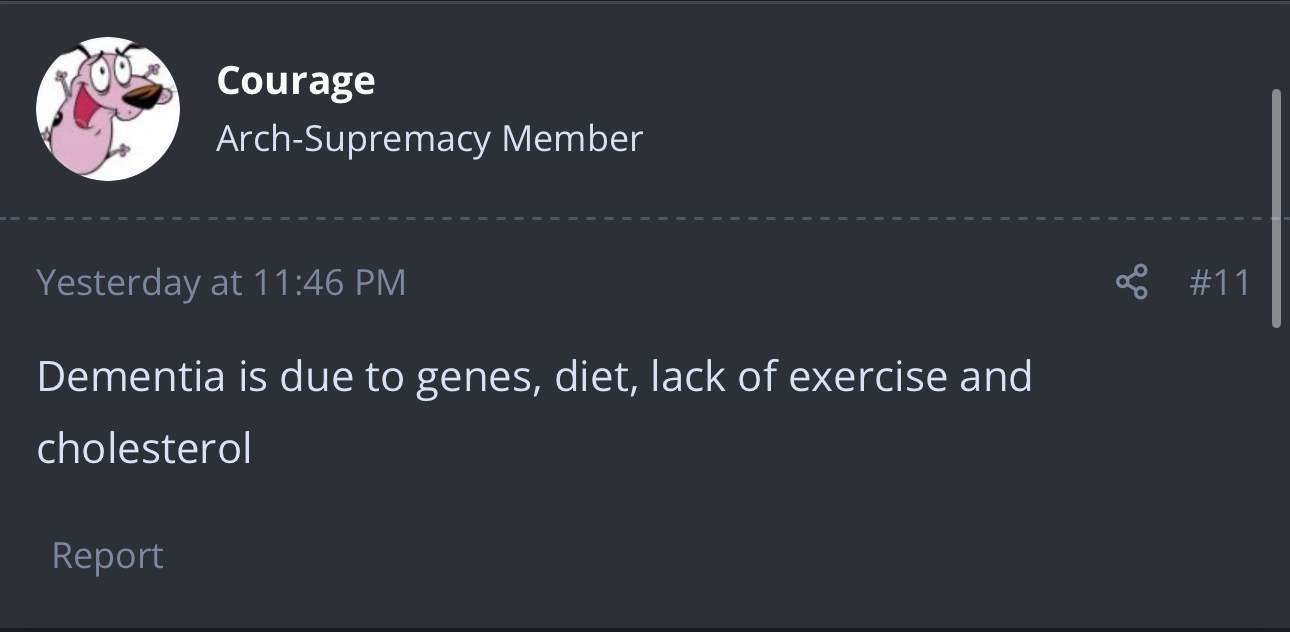This screenshot has width=1290, height=632.
Task: Click the word cholesterol in the post
Action: 144,448
